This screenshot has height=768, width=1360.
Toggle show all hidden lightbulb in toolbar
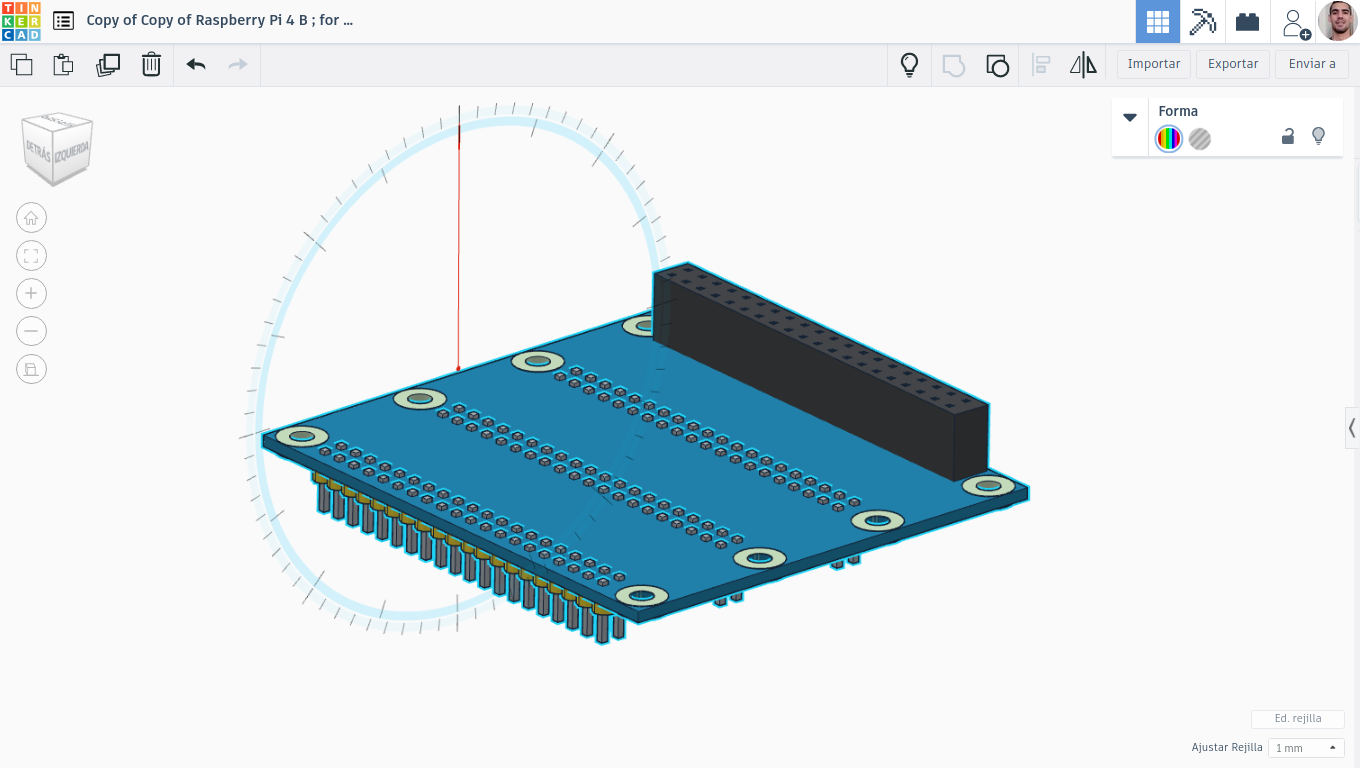[909, 65]
